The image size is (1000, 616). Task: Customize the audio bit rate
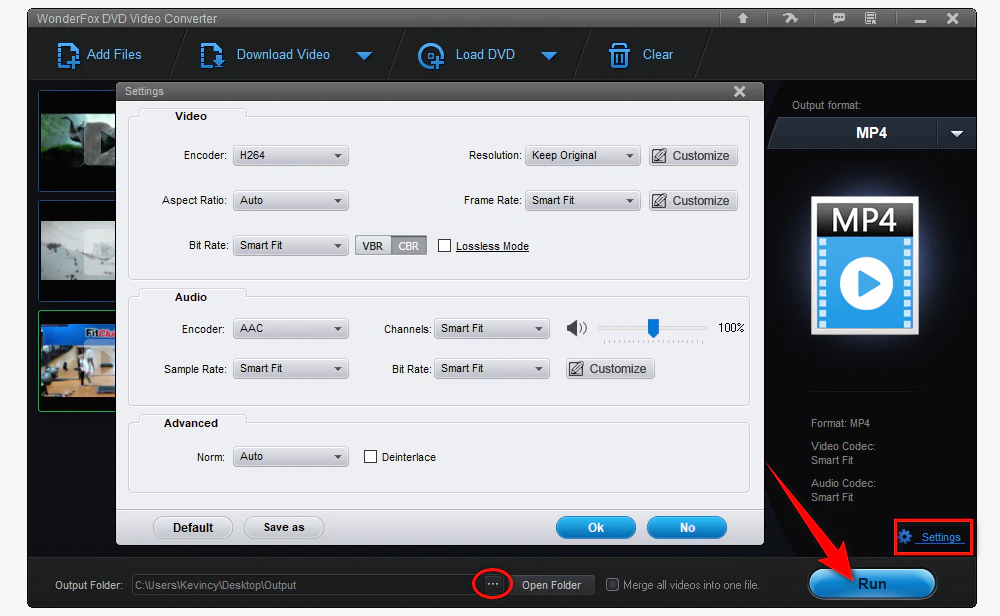pyautogui.click(x=610, y=369)
